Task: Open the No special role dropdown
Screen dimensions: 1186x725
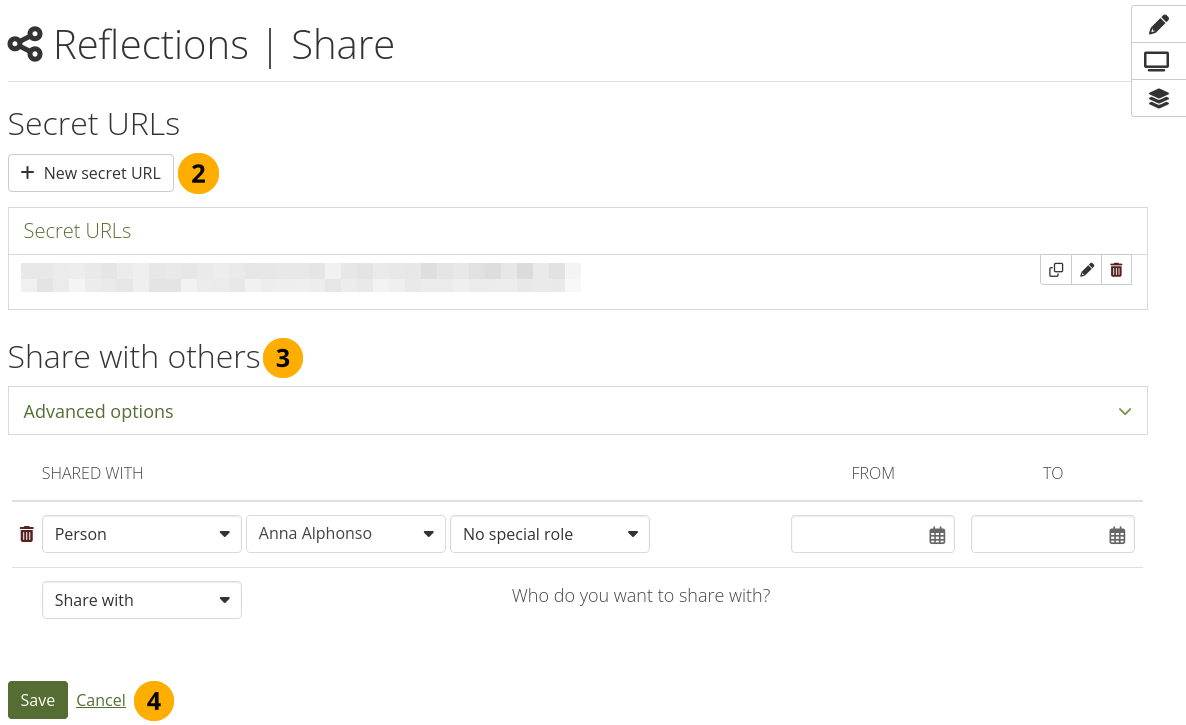Action: click(550, 534)
